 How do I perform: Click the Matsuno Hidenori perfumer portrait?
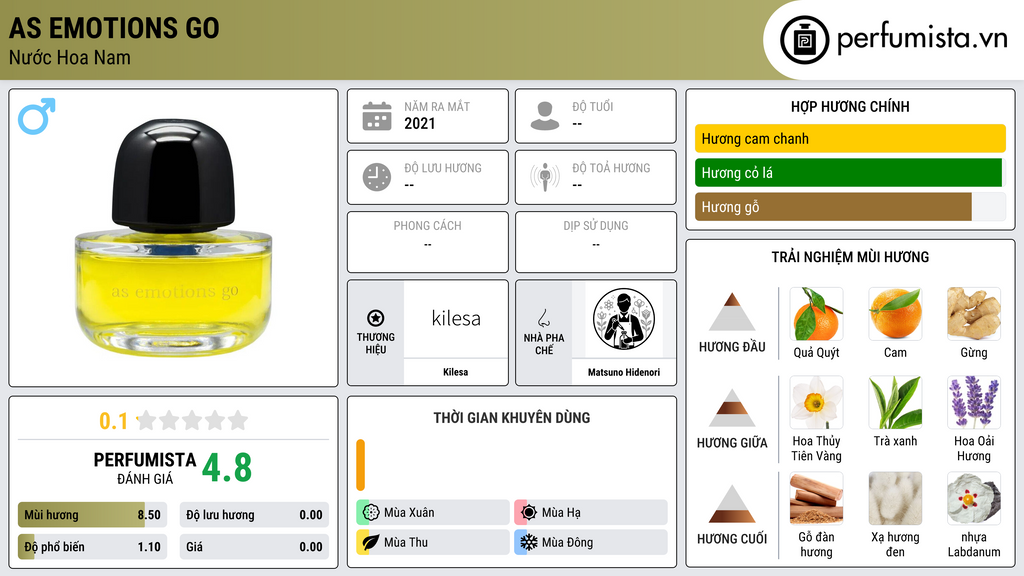[x=624, y=319]
